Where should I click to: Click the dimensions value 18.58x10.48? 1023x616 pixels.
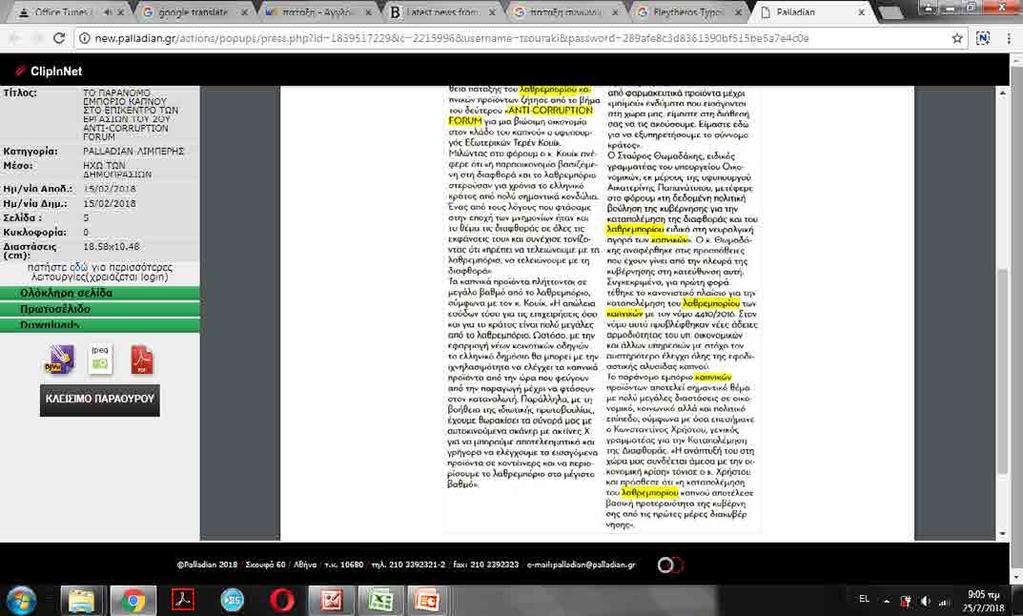click(x=111, y=247)
